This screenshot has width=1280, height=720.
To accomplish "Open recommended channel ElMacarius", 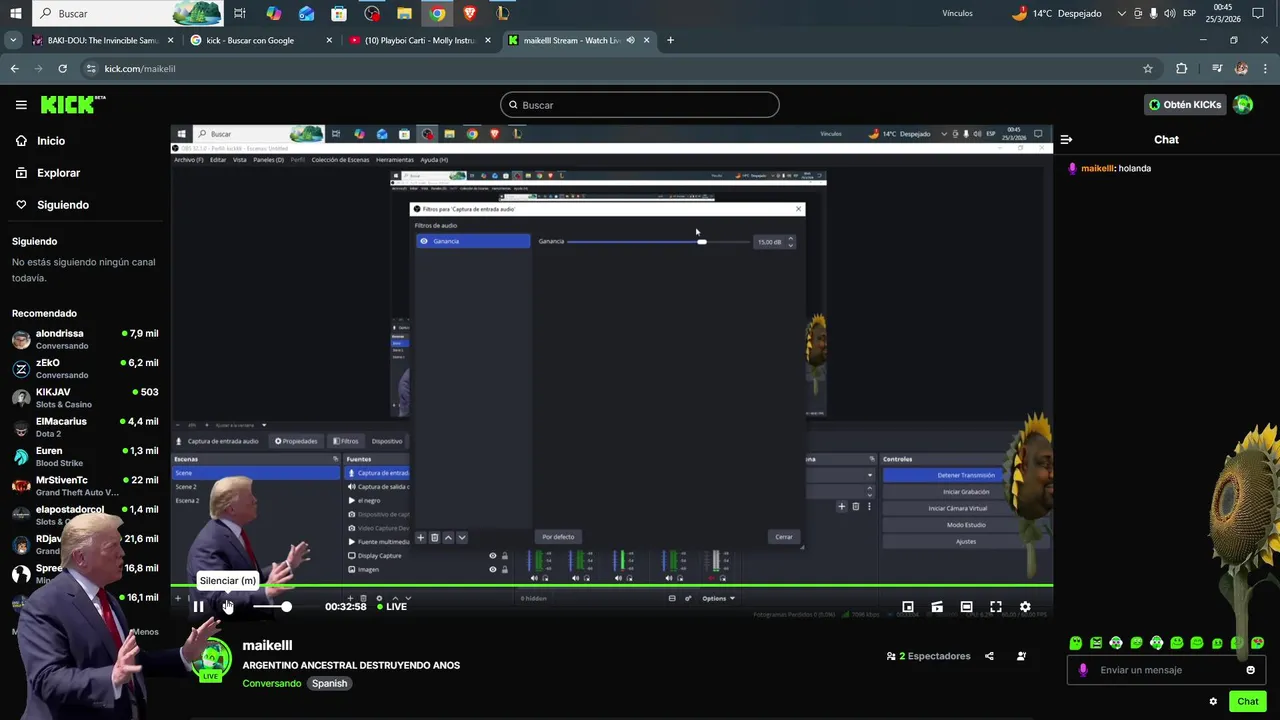I will click(85, 427).
